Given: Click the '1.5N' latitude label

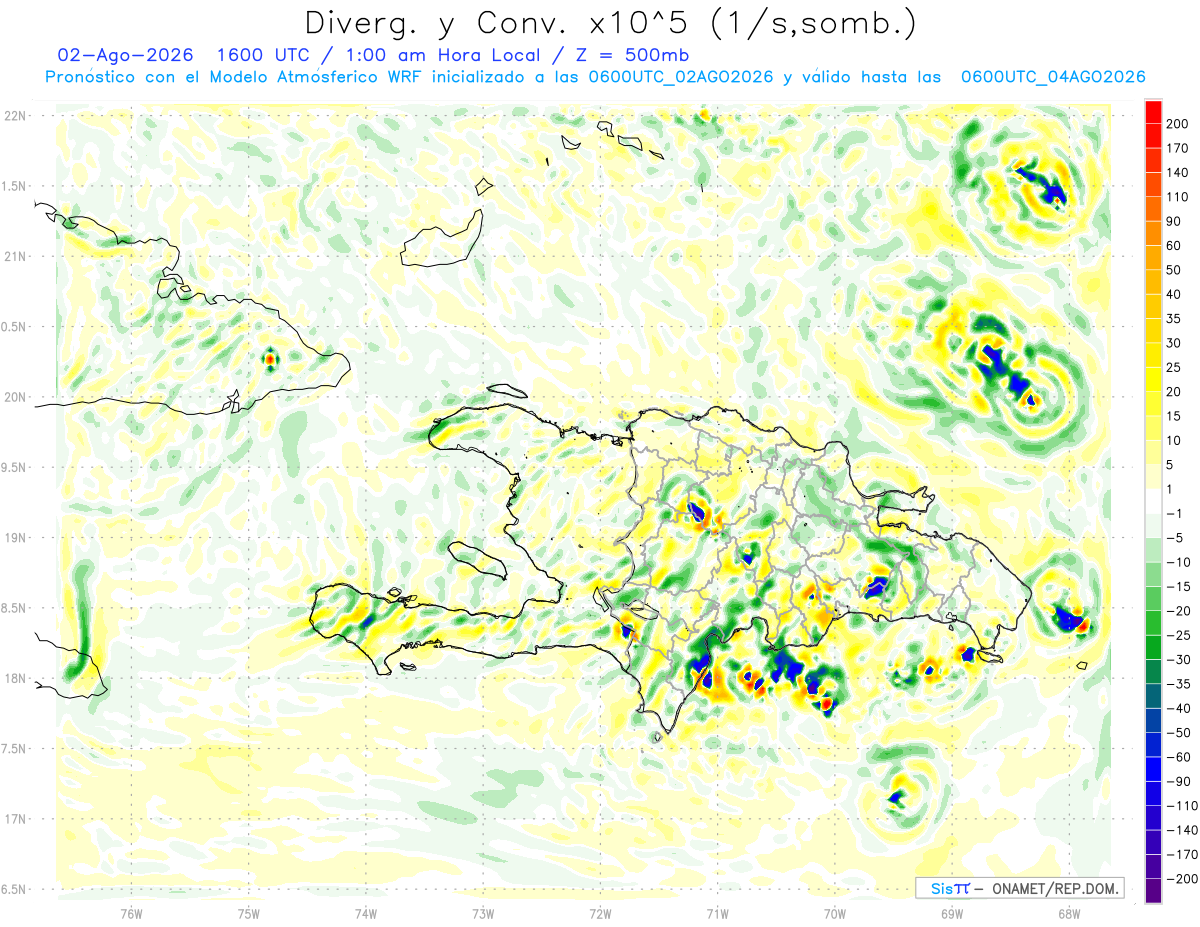Looking at the screenshot, I should [13, 186].
